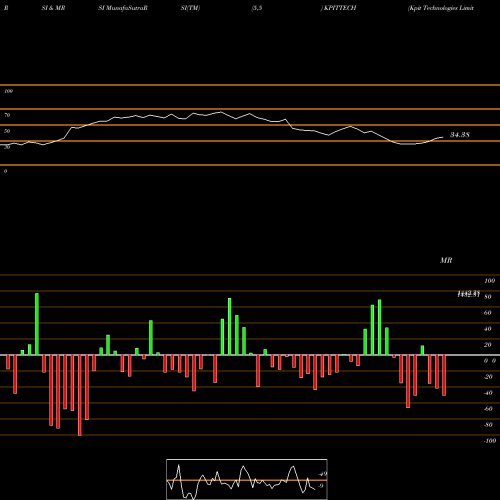Image resolution: width=500 pixels, height=500 pixels.
Task: Click the Kpit Technologies Limit title text
Action: 441,8
